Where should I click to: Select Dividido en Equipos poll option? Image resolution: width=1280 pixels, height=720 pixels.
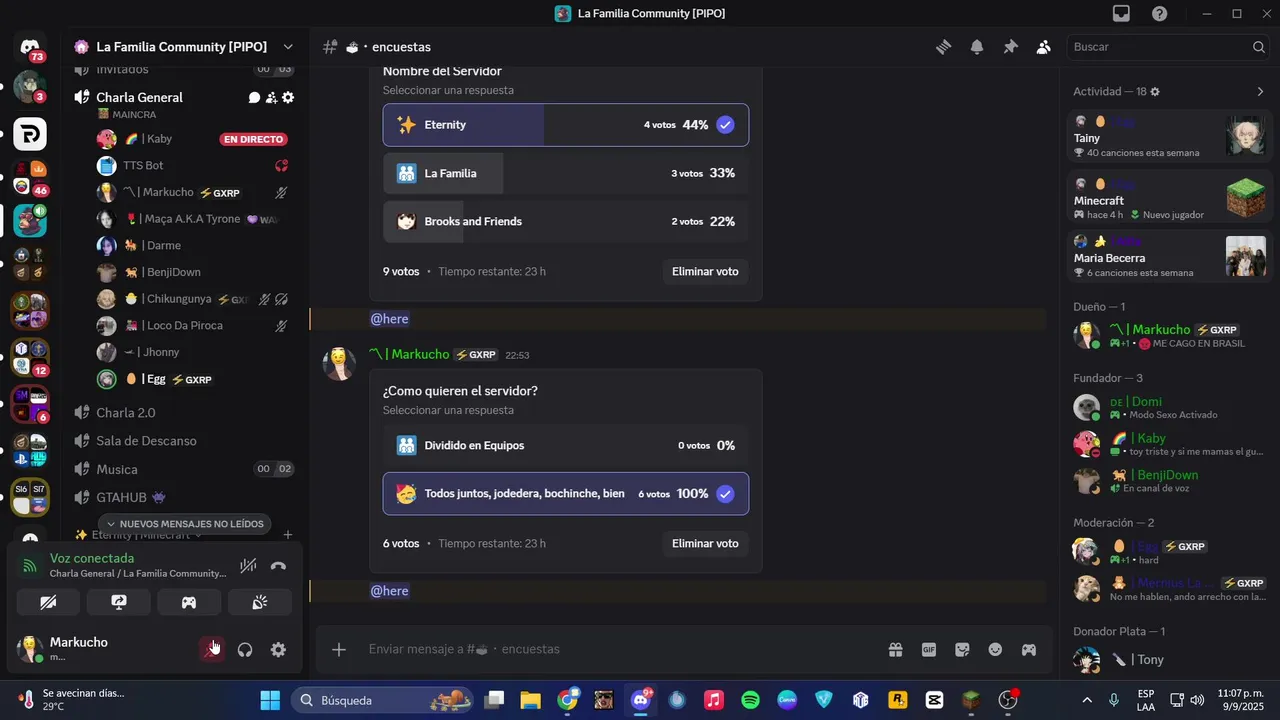tap(565, 445)
